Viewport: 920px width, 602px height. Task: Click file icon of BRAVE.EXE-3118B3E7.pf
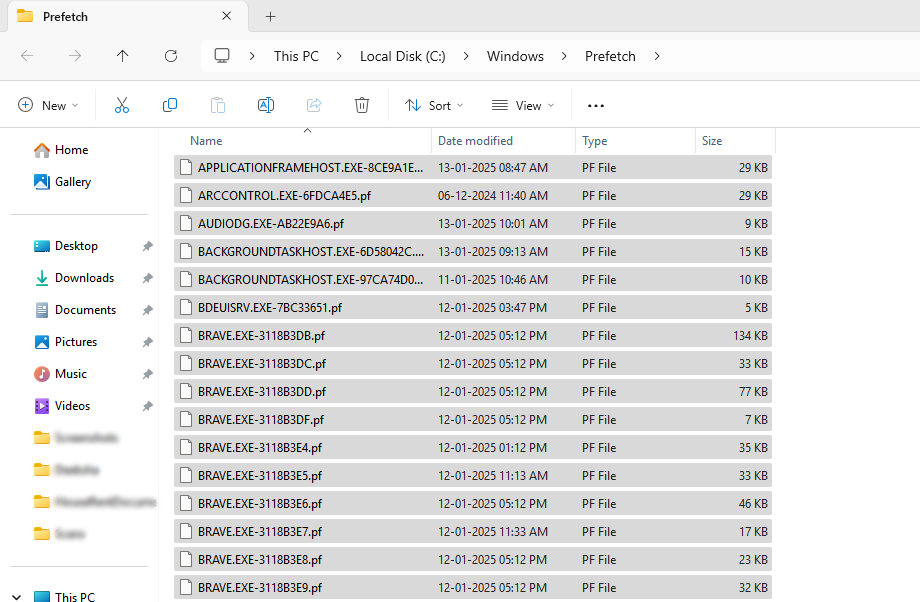tap(186, 532)
